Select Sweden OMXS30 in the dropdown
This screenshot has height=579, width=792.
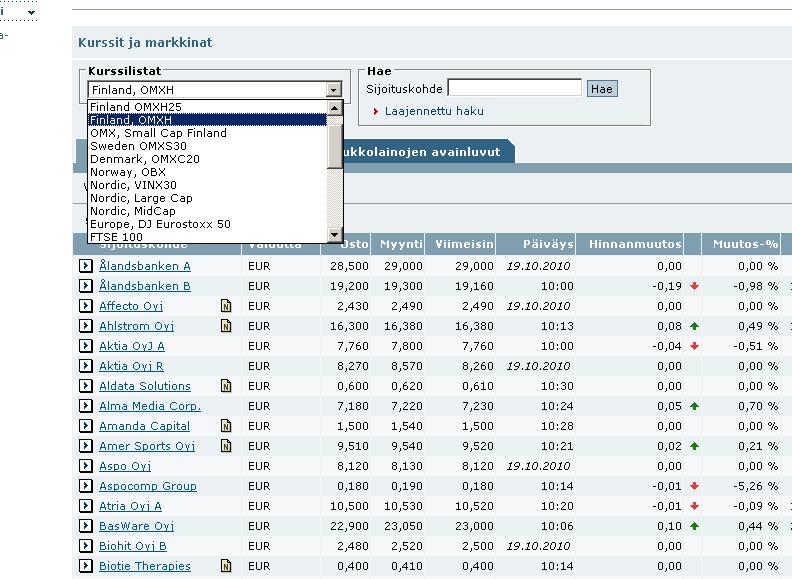point(208,146)
